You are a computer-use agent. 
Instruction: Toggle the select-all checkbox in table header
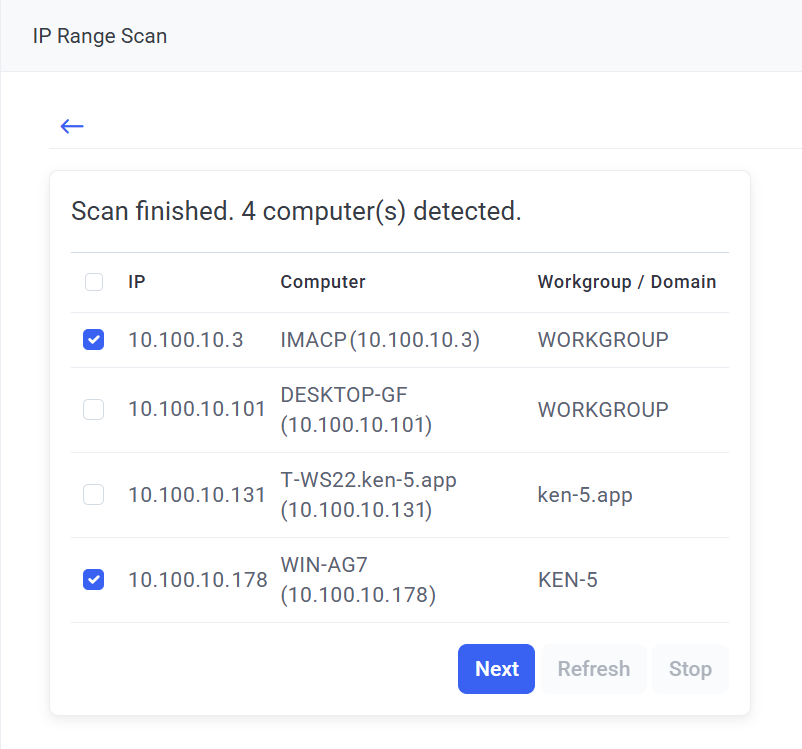click(94, 282)
